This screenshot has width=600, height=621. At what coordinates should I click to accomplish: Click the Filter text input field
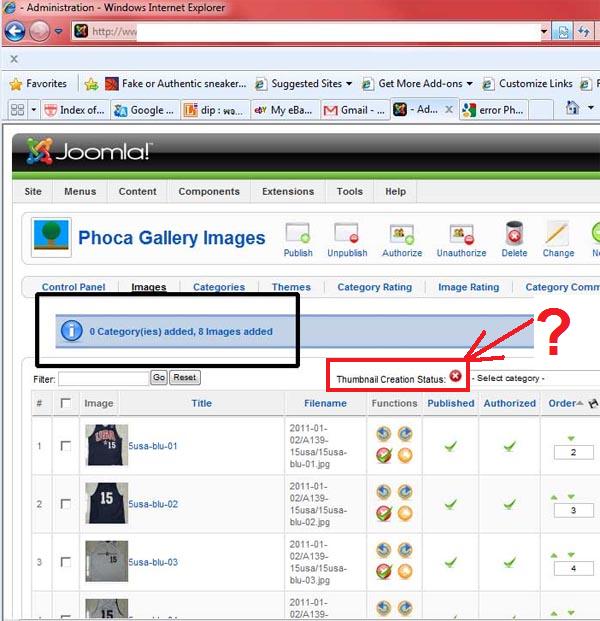click(x=103, y=378)
